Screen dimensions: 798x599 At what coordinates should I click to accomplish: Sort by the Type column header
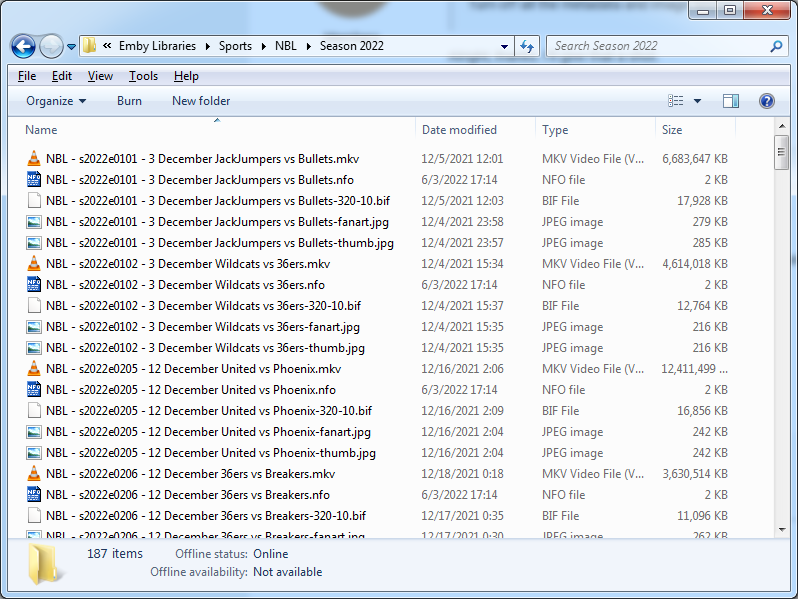click(x=555, y=130)
